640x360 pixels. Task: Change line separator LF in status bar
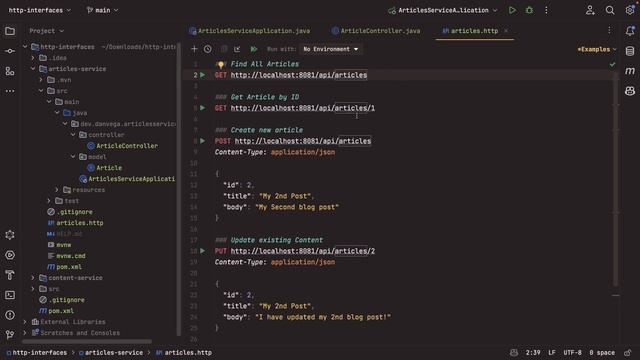coord(552,353)
